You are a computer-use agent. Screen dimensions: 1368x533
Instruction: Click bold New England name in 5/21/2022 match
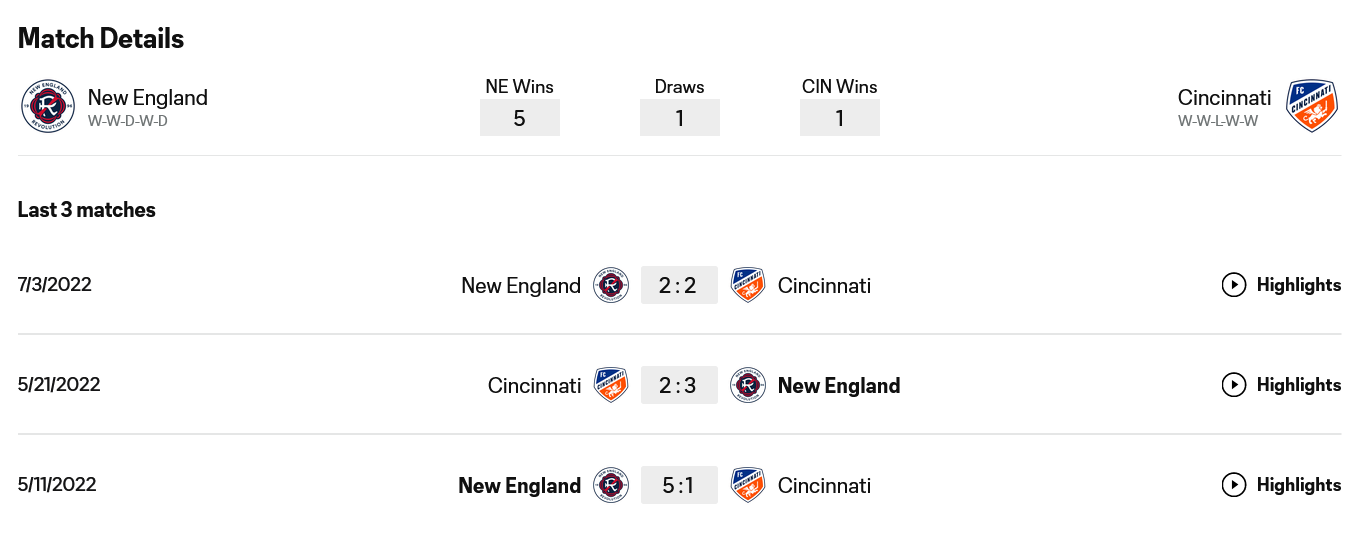[x=839, y=385]
